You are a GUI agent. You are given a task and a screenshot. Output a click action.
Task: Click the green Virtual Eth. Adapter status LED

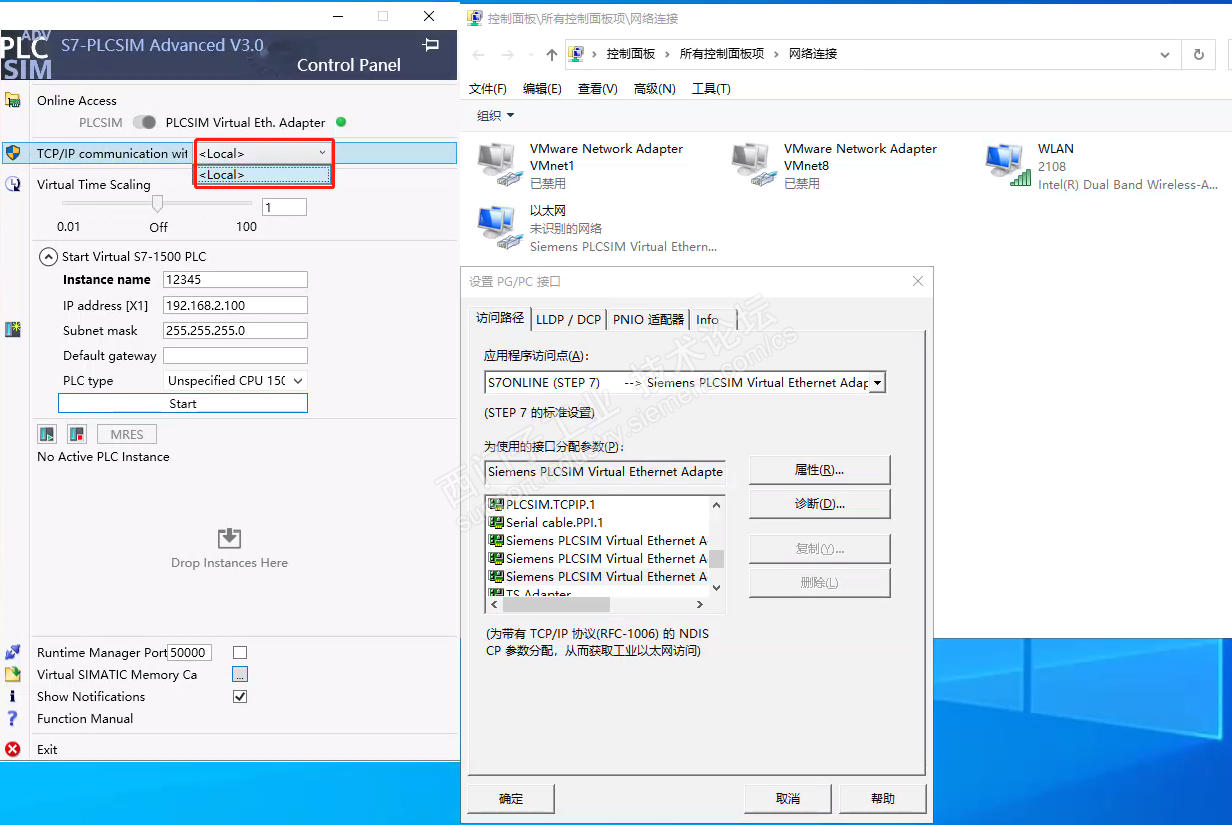(341, 122)
